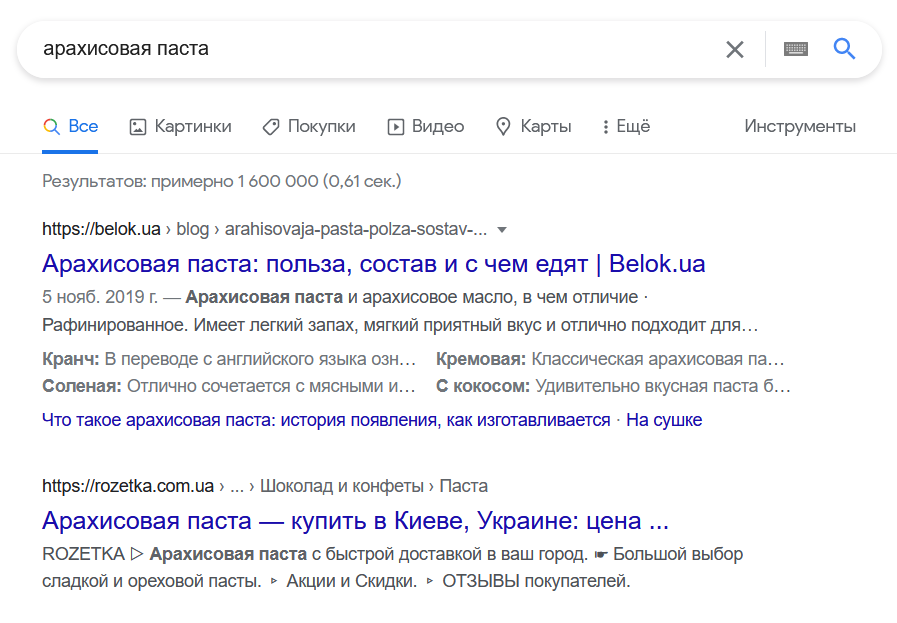Screen dimensions: 897x623
Task: Click the 'ОТЗЫВЫ покупателей.' snippet text
Action: tap(536, 582)
